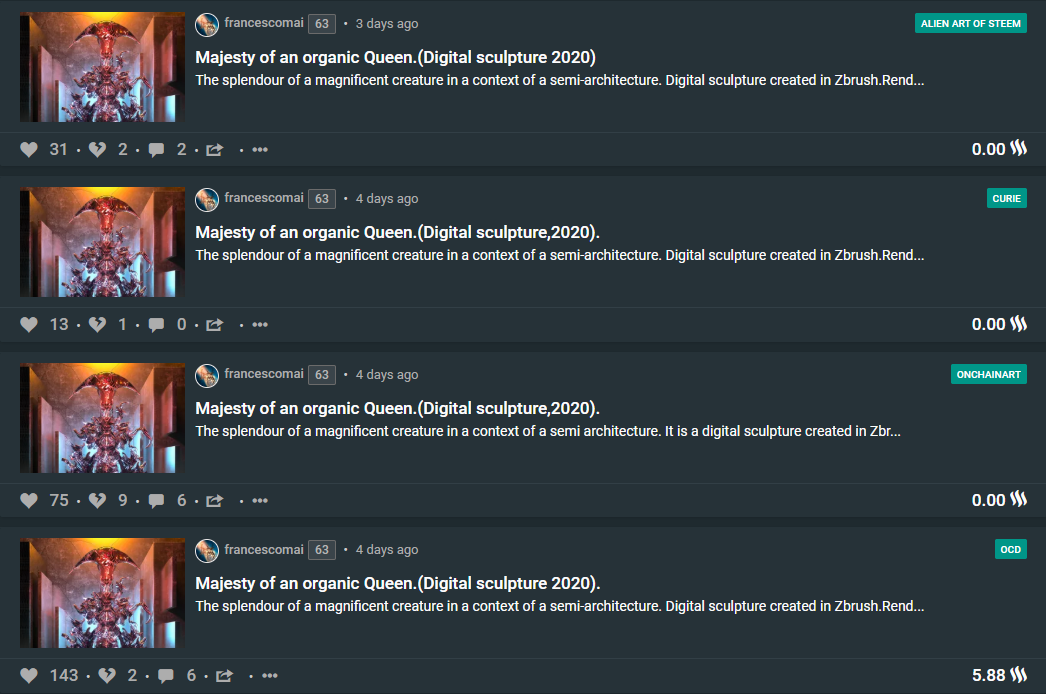Open the ALIEN ART OF STEEM community tag
The image size is (1046, 694).
coord(970,23)
